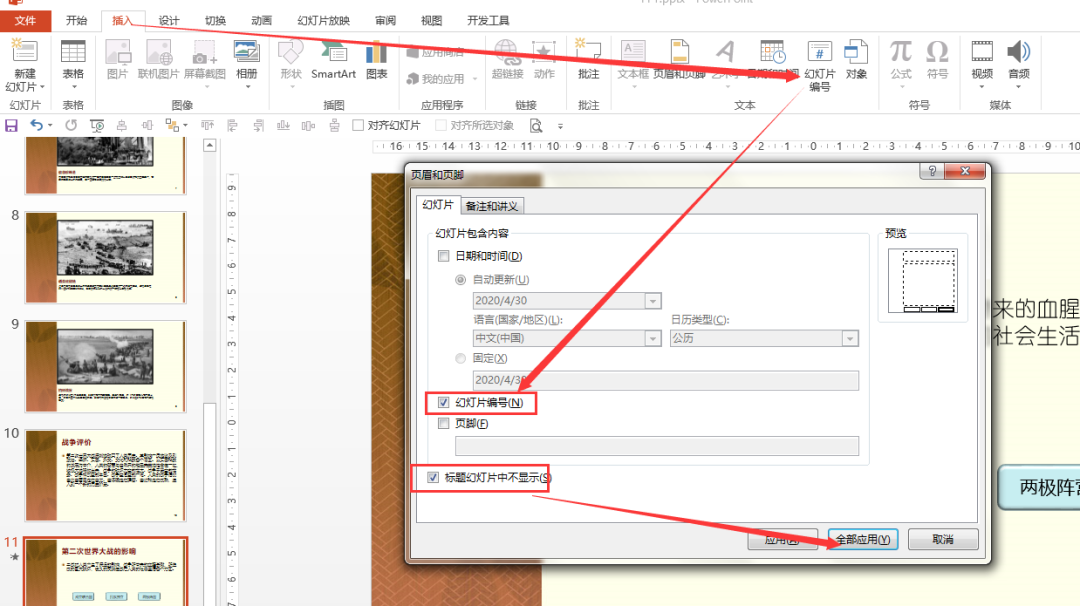Image resolution: width=1080 pixels, height=606 pixels.
Task: Switch to the Home (开始) tab
Action: click(76, 21)
